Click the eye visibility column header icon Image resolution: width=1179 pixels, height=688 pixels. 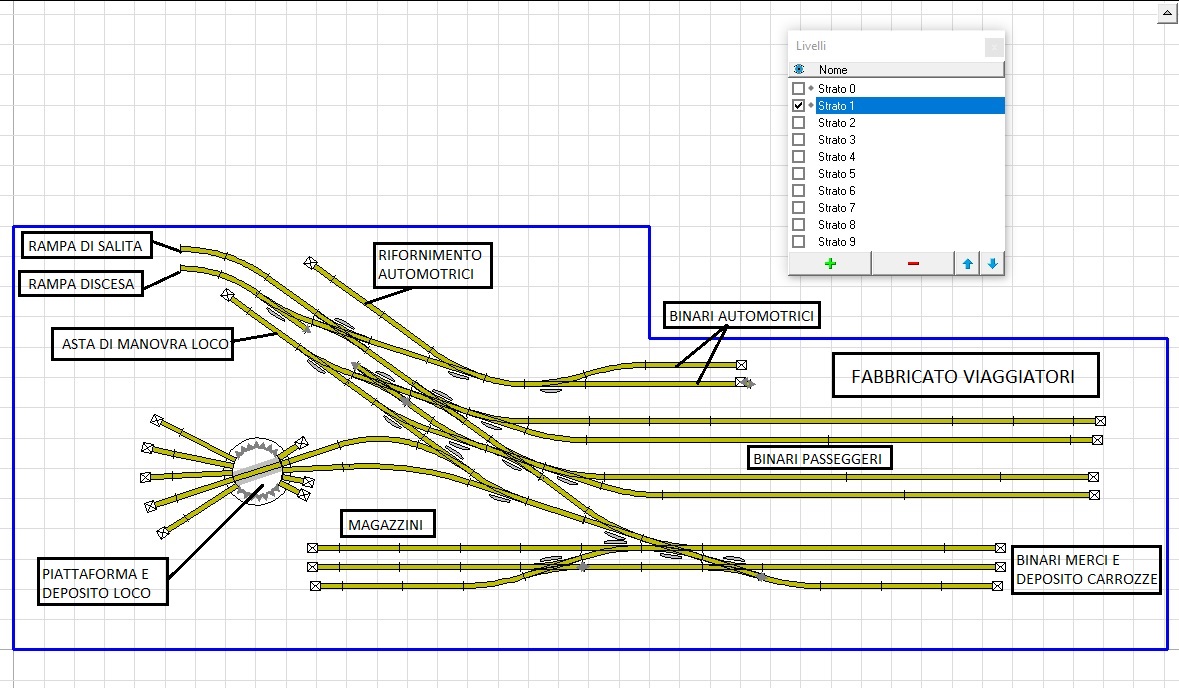(x=799, y=70)
